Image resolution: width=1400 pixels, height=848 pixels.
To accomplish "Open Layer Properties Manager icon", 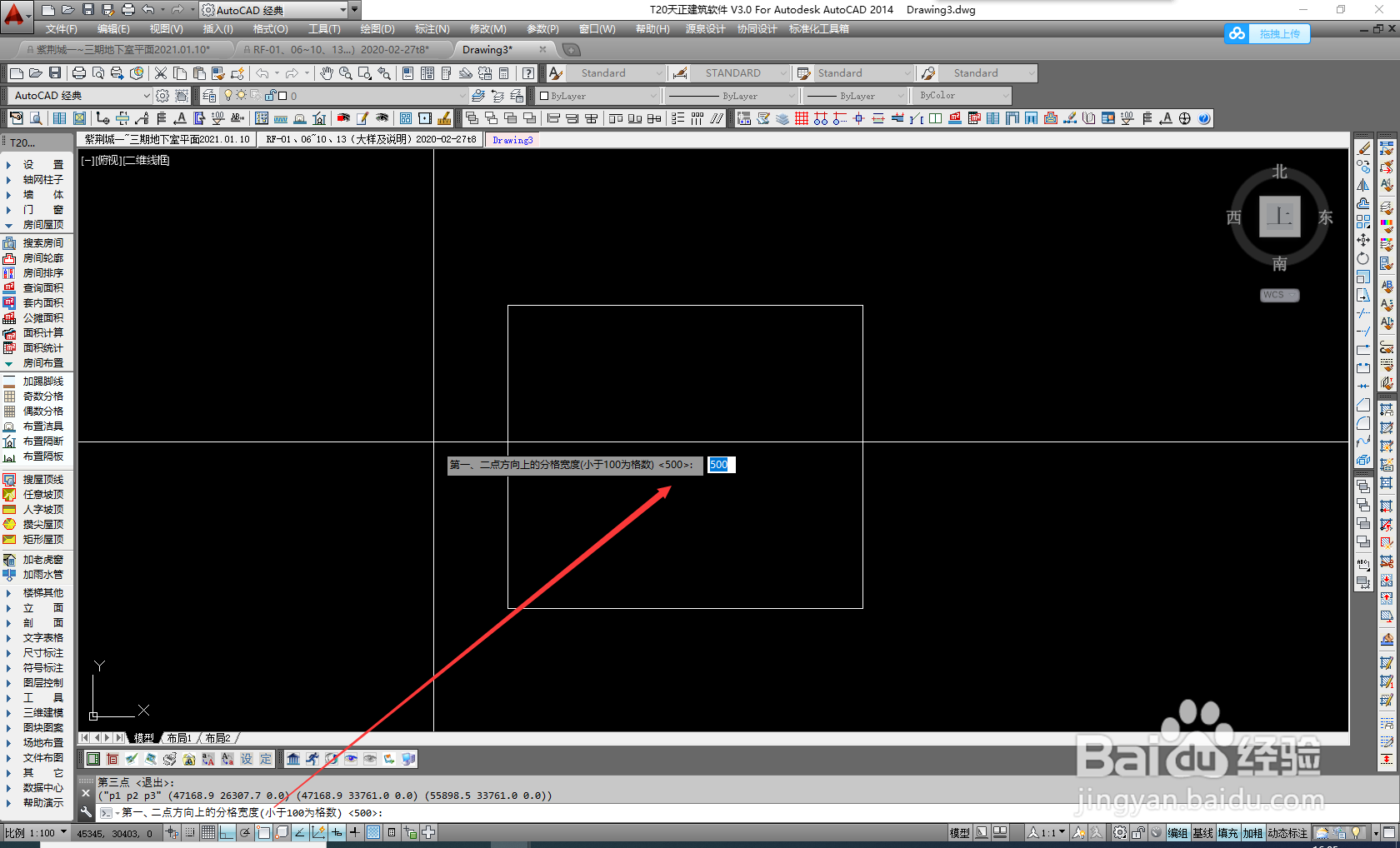I will coord(209,96).
